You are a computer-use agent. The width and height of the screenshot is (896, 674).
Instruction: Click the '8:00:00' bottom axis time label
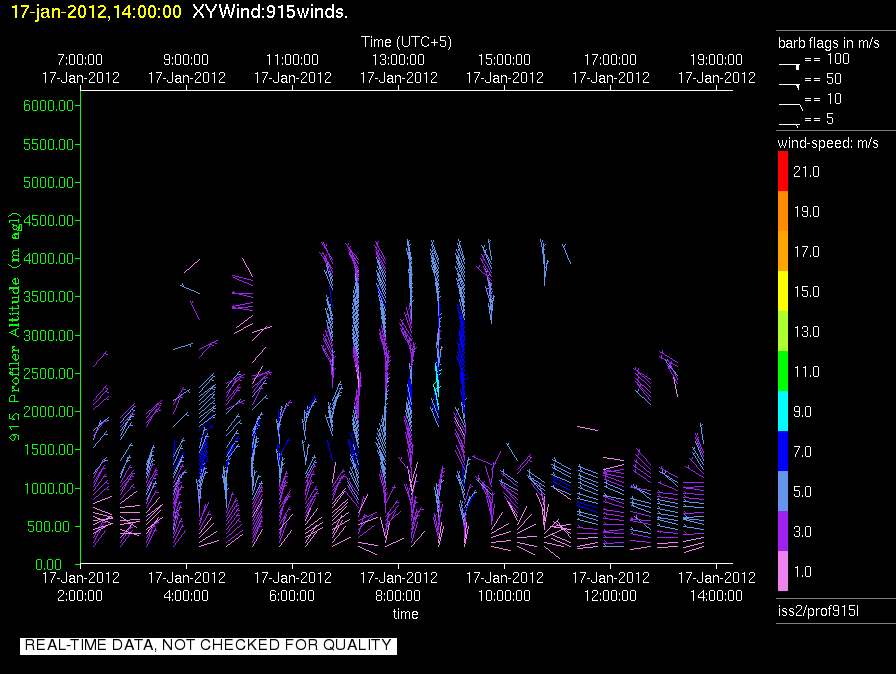(398, 596)
